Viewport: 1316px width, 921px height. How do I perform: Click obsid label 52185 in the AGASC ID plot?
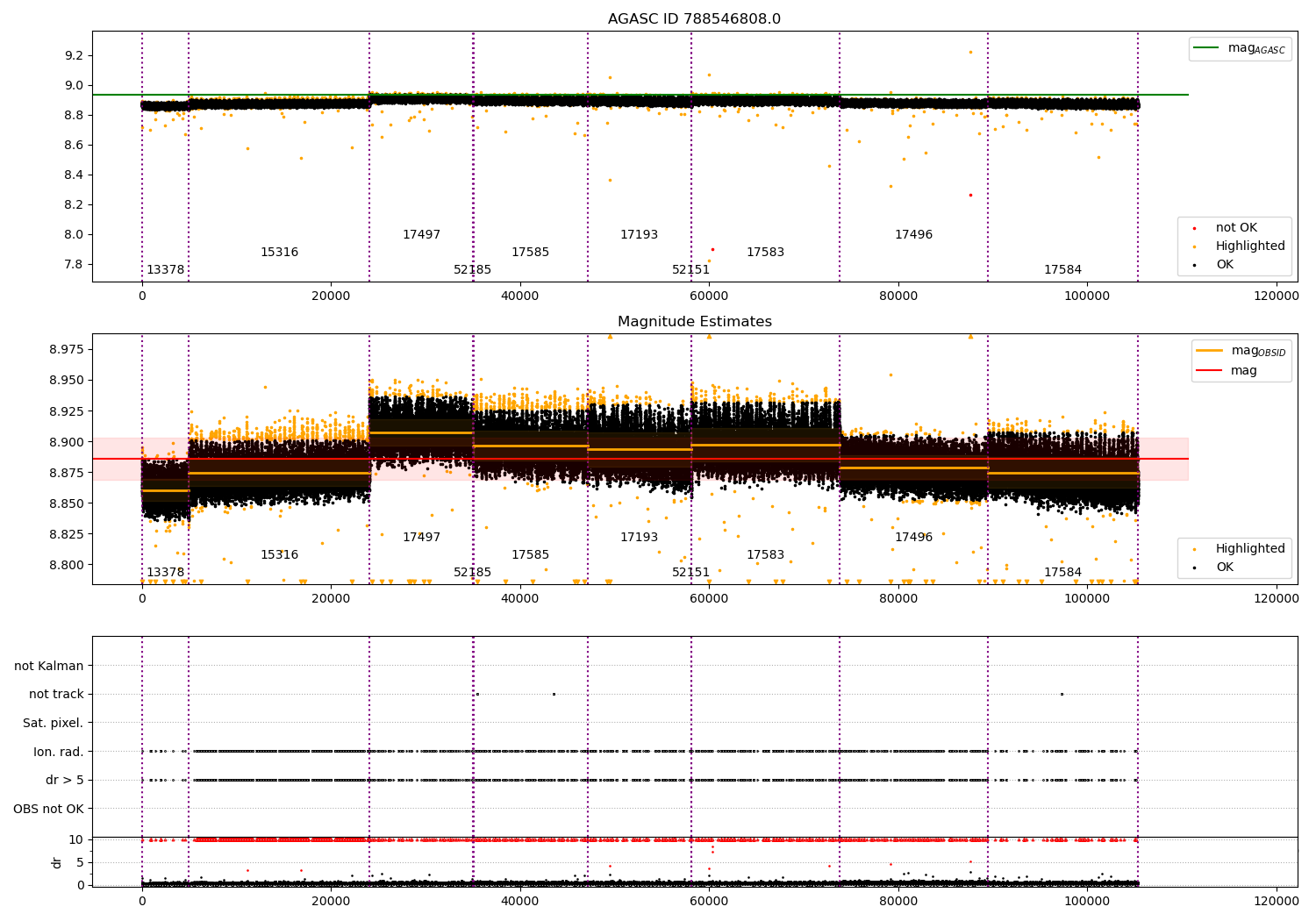click(x=472, y=270)
